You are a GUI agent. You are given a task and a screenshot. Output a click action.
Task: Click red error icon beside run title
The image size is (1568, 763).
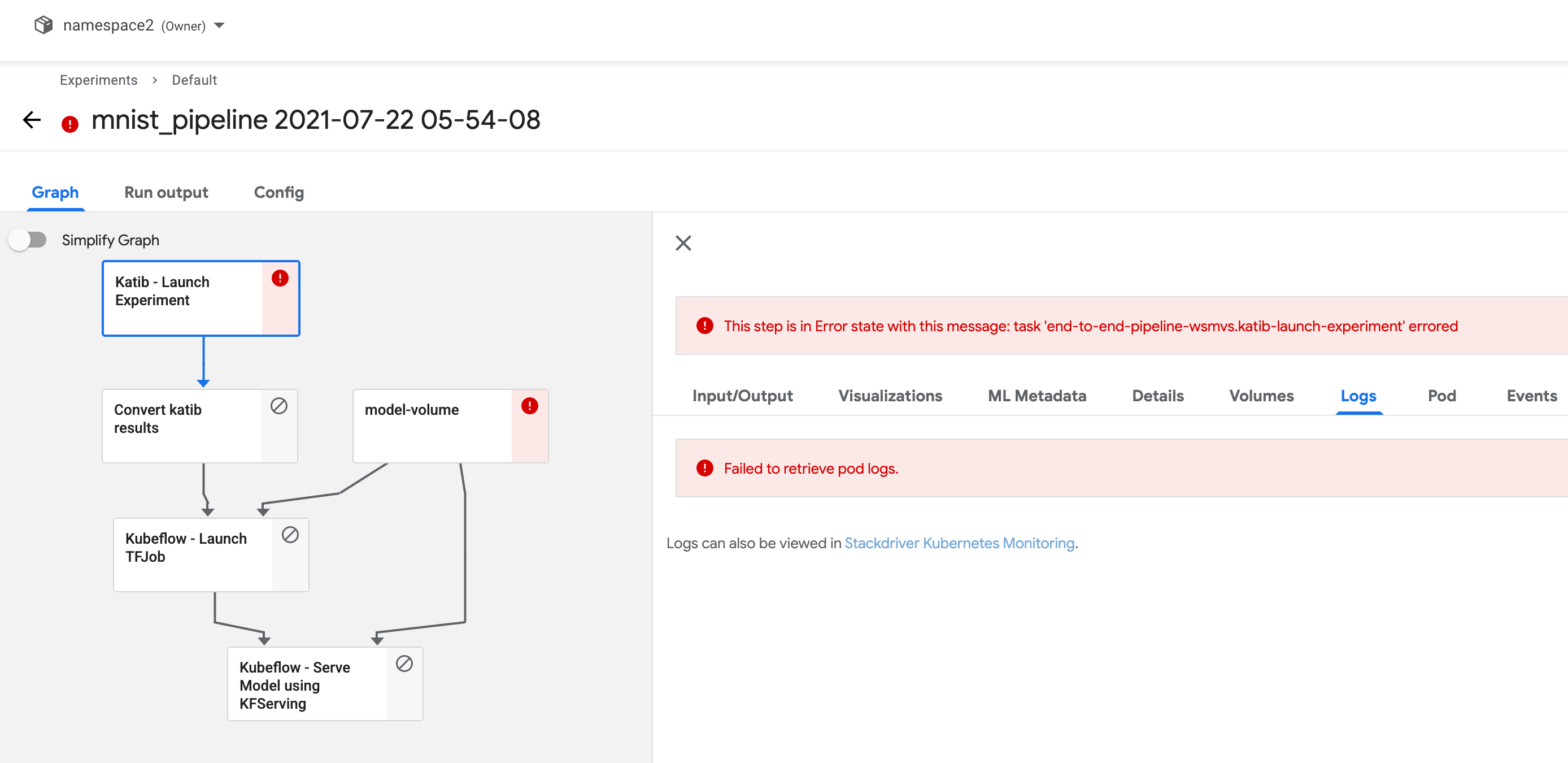(70, 124)
